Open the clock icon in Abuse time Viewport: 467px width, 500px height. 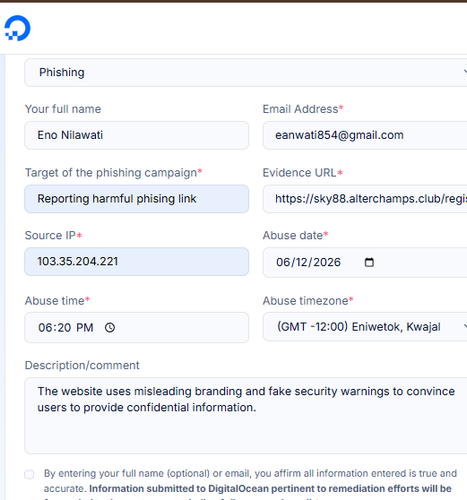[110, 328]
